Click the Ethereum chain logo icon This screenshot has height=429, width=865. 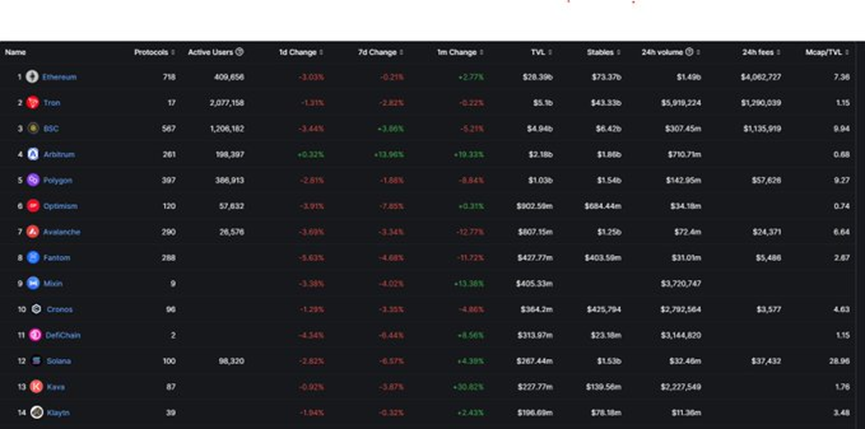click(33, 77)
